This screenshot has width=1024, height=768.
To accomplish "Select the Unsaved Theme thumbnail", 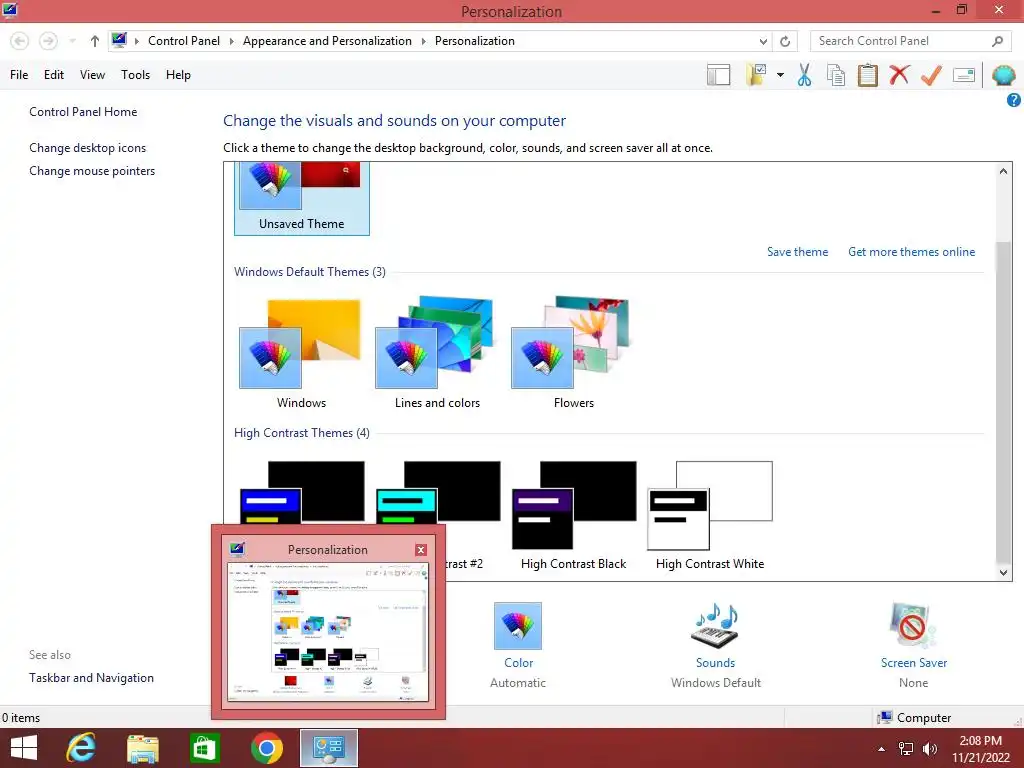I will 302,199.
